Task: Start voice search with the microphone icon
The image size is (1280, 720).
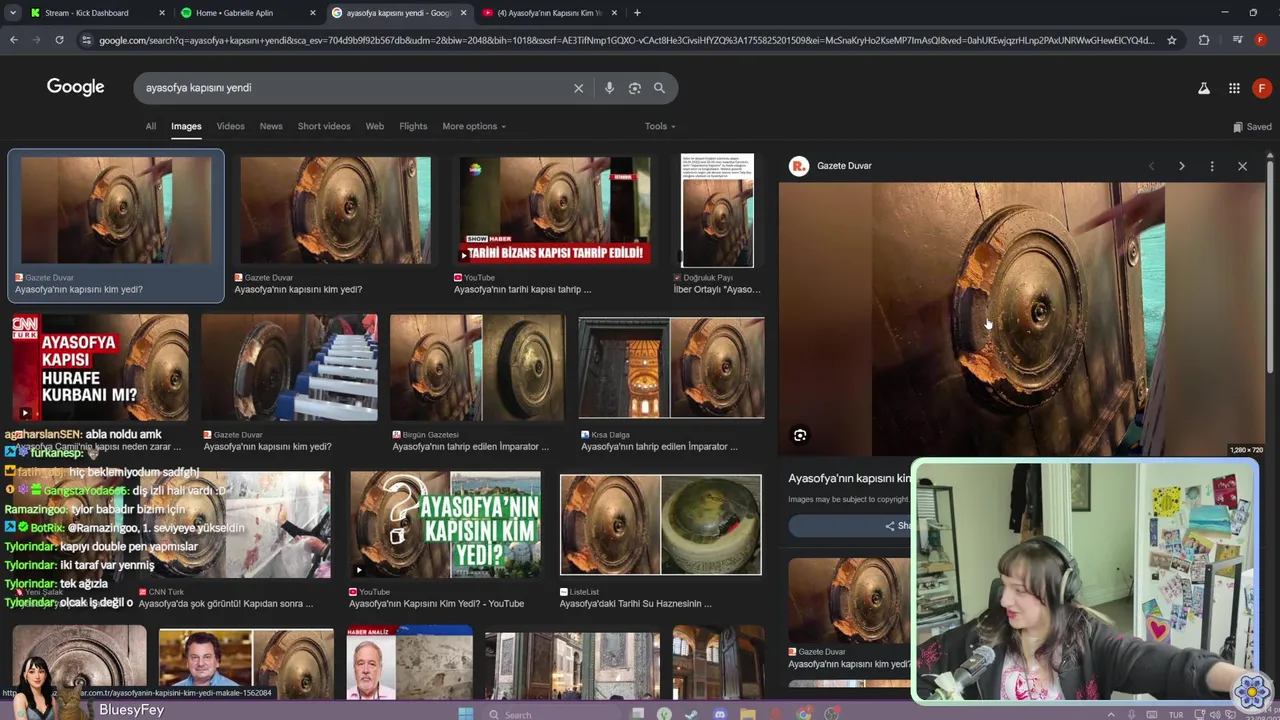Action: pos(609,88)
